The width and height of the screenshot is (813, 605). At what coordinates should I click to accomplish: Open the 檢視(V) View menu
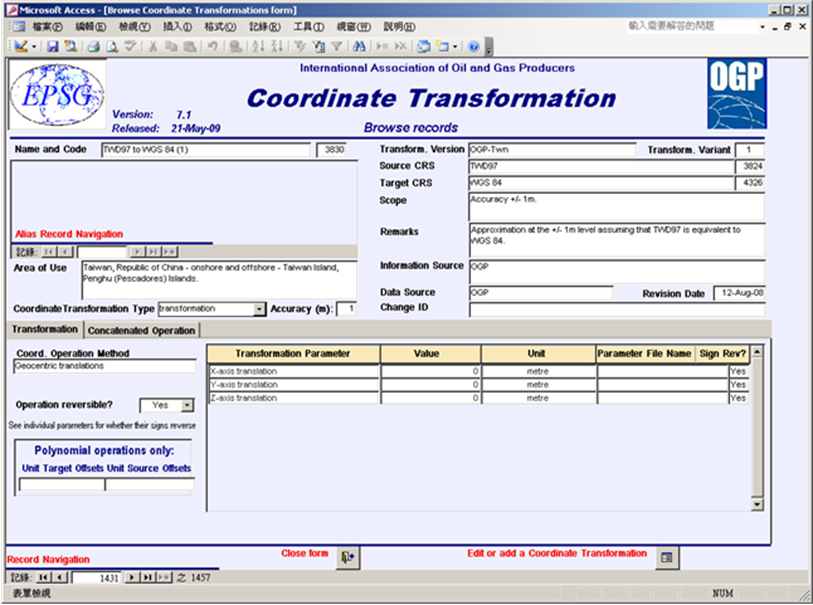pyautogui.click(x=134, y=26)
